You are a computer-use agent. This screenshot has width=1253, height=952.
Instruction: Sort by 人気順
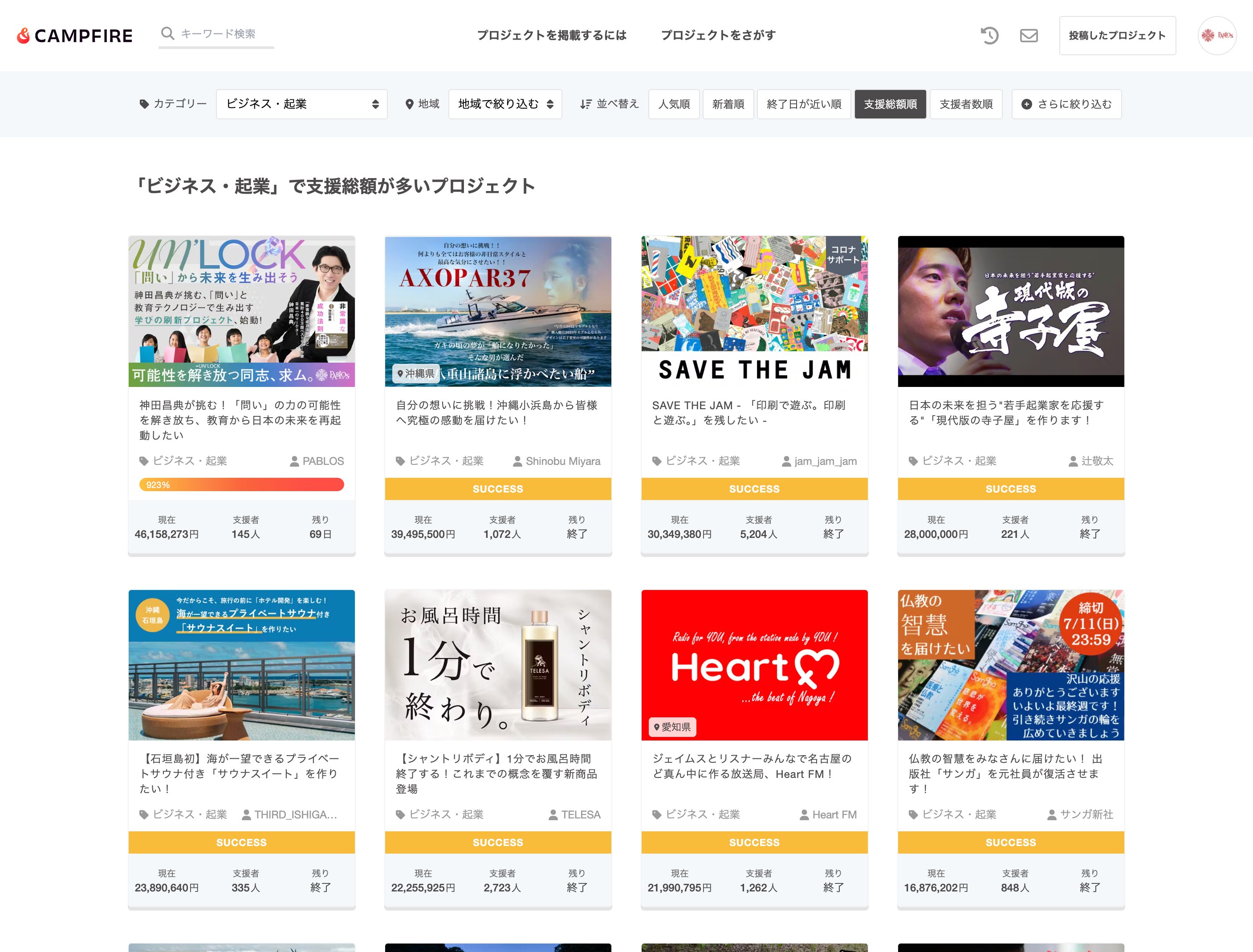click(x=674, y=104)
